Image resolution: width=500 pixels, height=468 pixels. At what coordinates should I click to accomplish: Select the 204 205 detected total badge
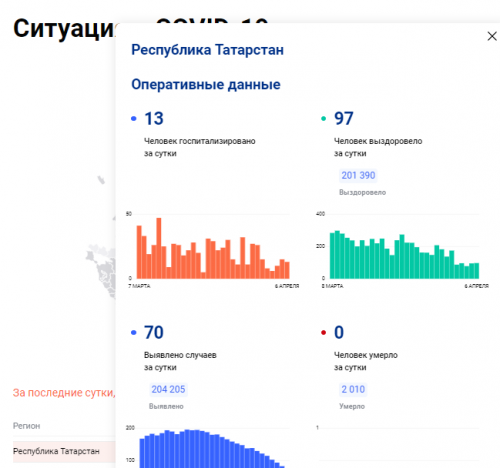(168, 389)
